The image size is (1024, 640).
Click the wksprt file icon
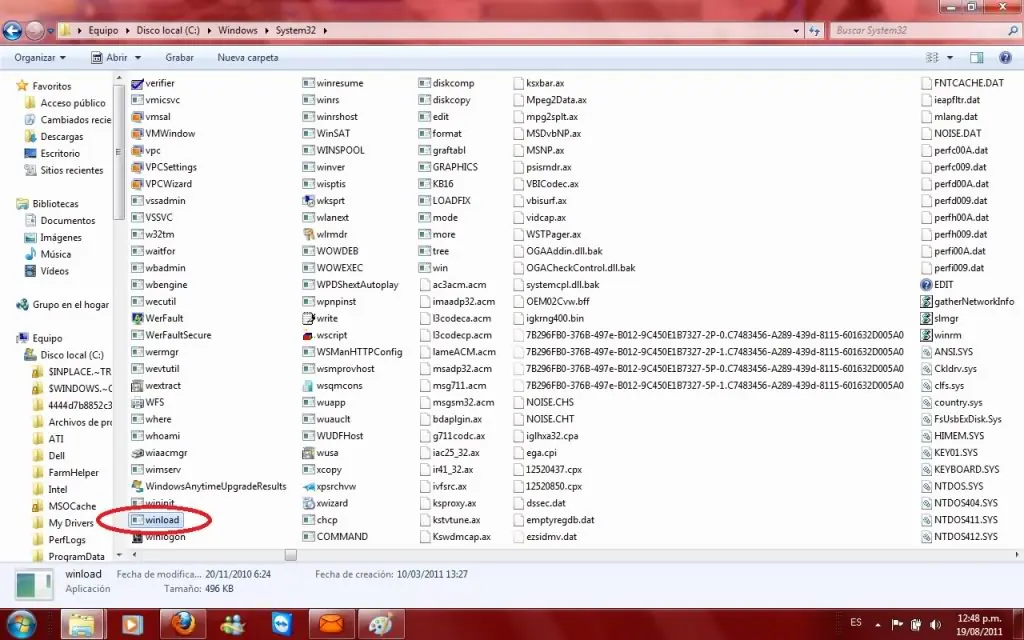point(308,200)
